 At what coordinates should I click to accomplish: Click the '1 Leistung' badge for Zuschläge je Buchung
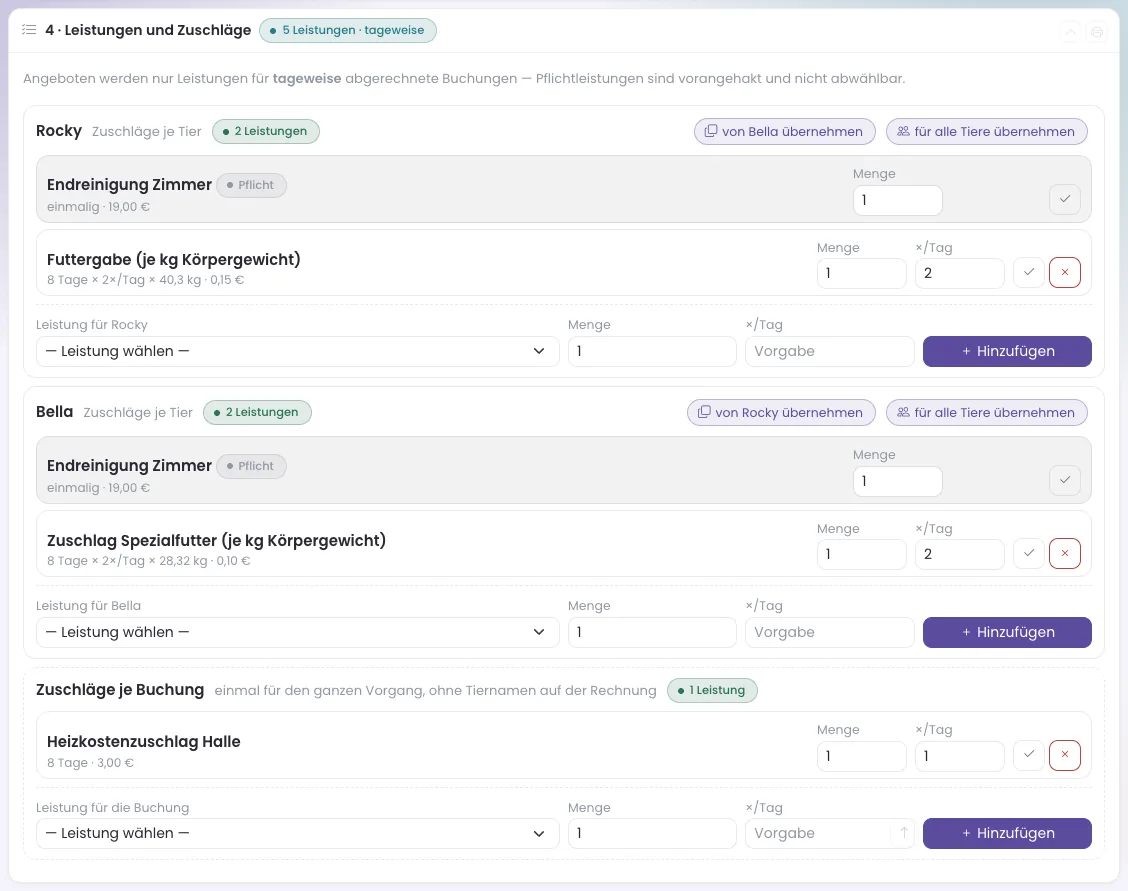click(x=712, y=690)
